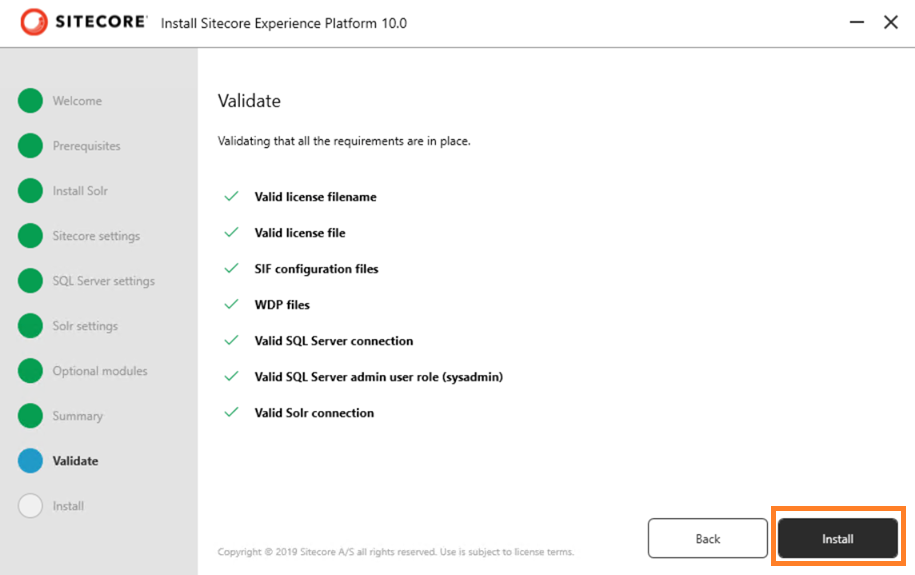Select the Summary step circle

[x=30, y=415]
